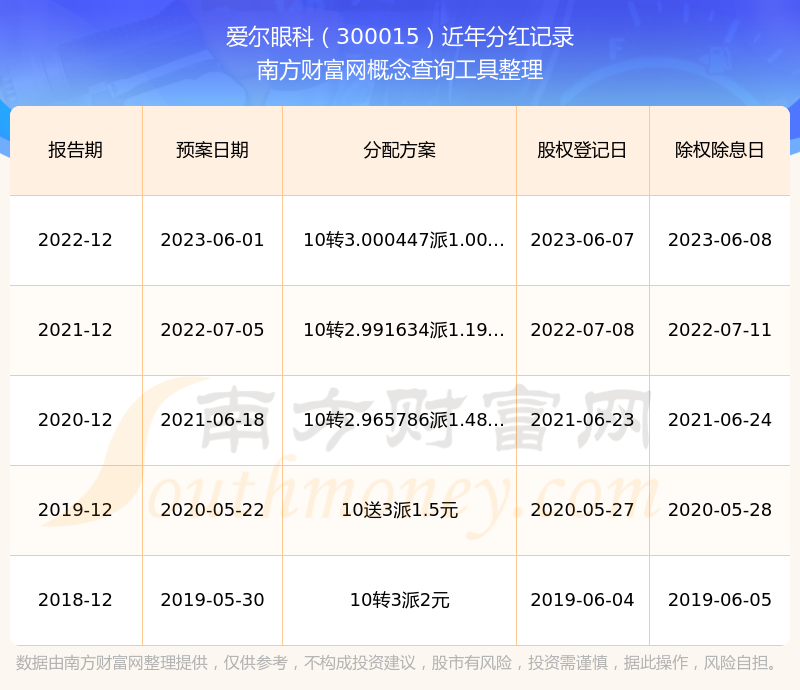This screenshot has width=800, height=690.
Task: Select ex-dividend date 2020-05-28
Action: pyautogui.click(x=719, y=510)
